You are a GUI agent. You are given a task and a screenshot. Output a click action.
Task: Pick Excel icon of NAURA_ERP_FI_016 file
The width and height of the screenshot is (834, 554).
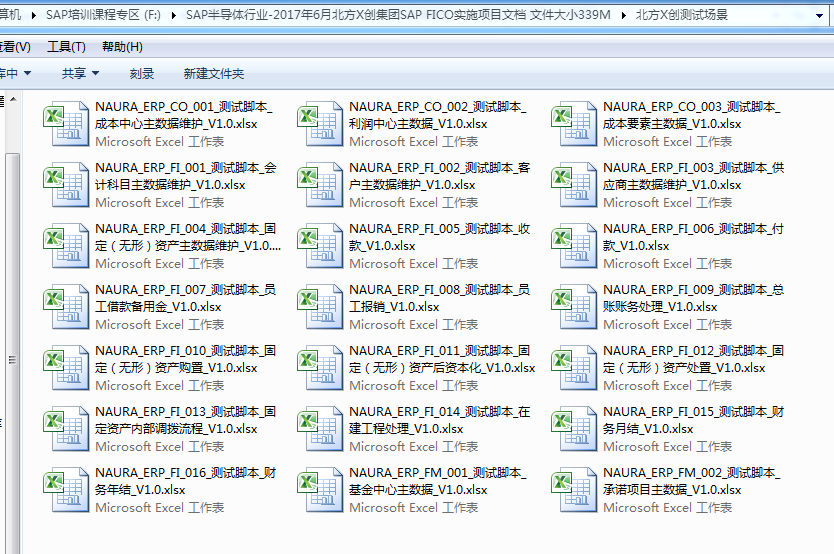point(66,490)
